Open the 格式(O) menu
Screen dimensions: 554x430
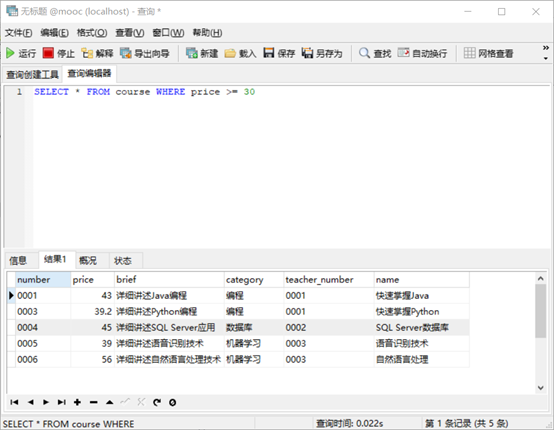click(92, 33)
